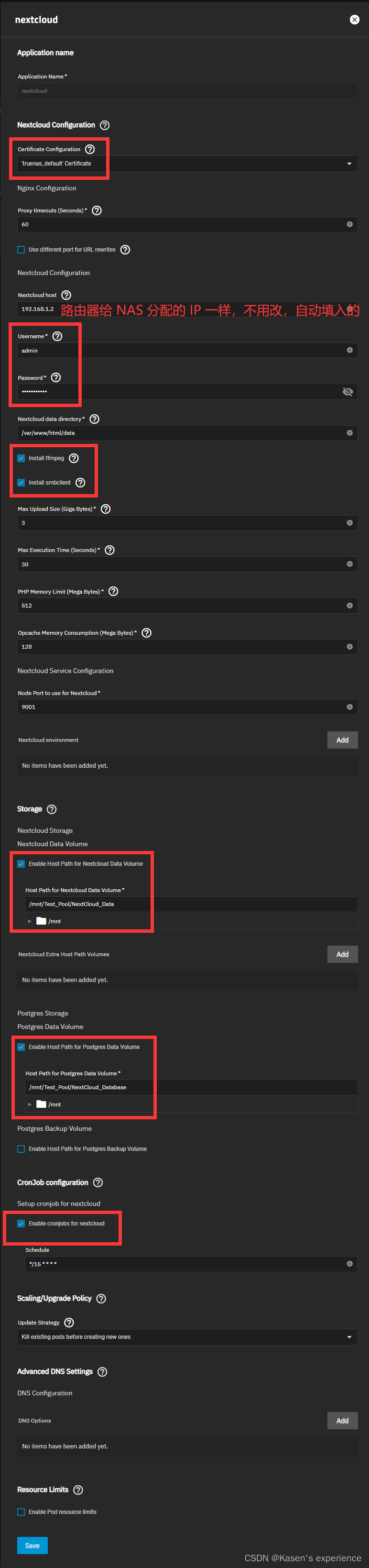Enable Pod resource limits
Viewport: 369px width, 1568px height.
22,1512
